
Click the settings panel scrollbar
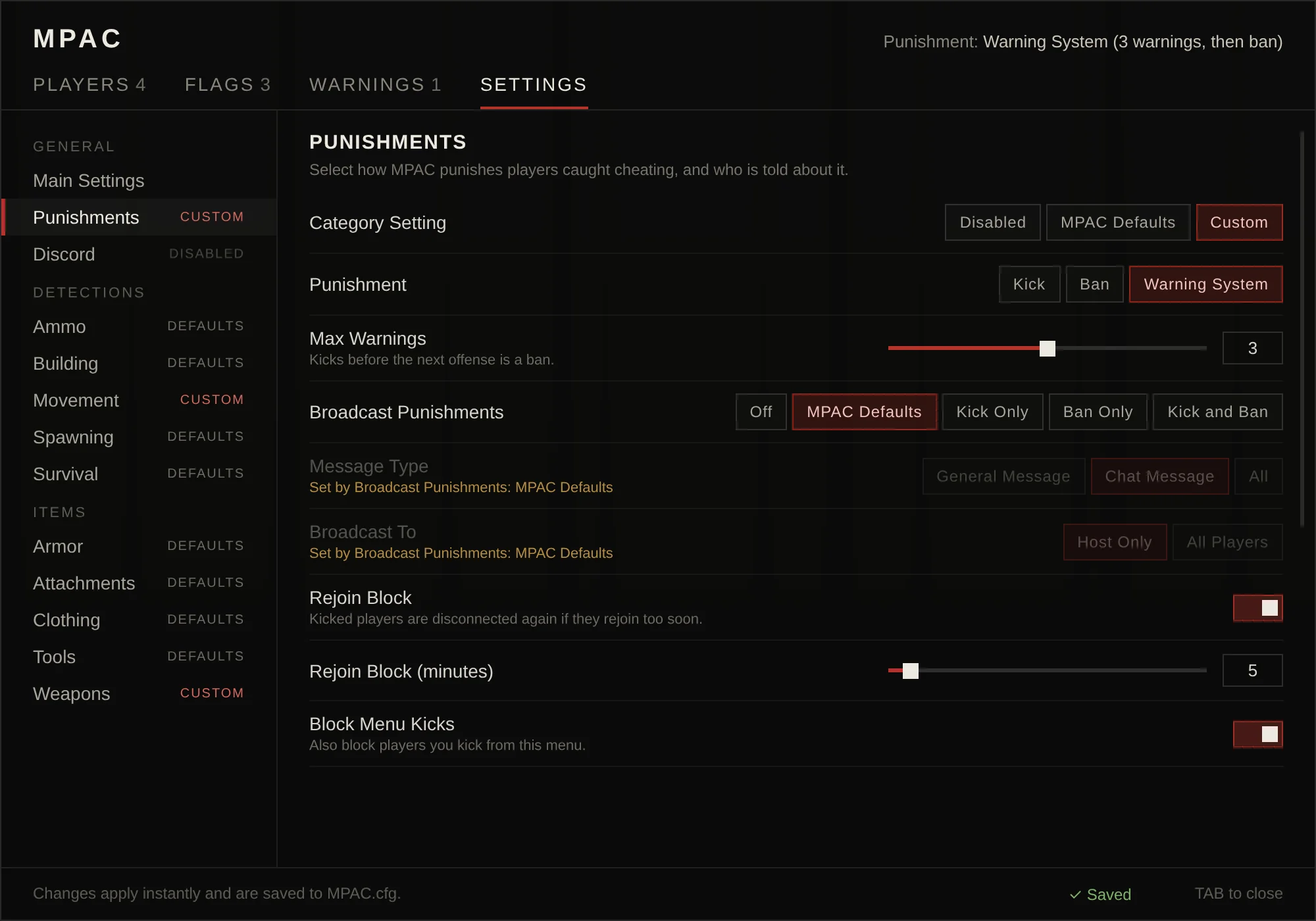(1302, 329)
